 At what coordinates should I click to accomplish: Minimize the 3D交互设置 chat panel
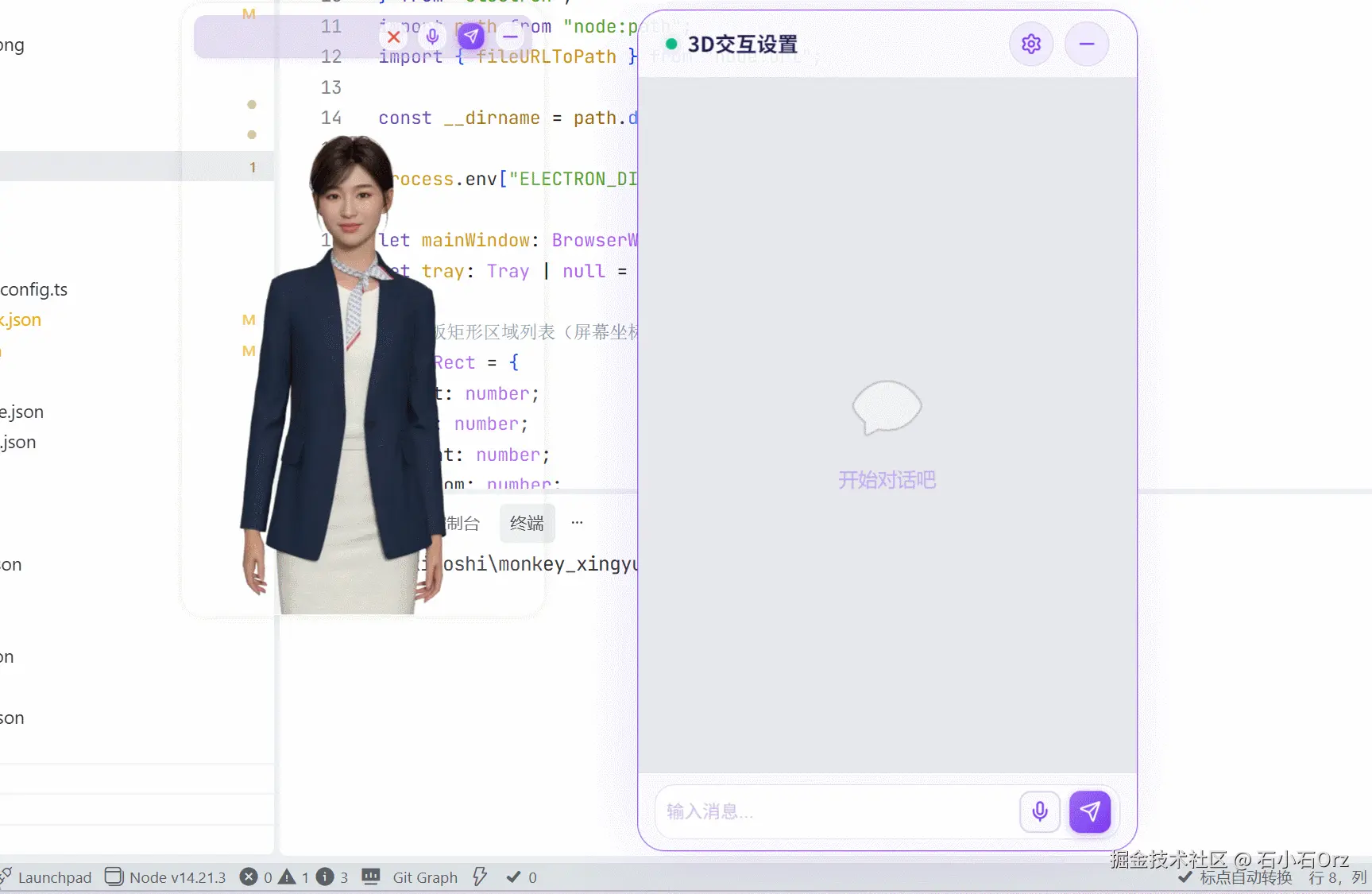(1087, 44)
